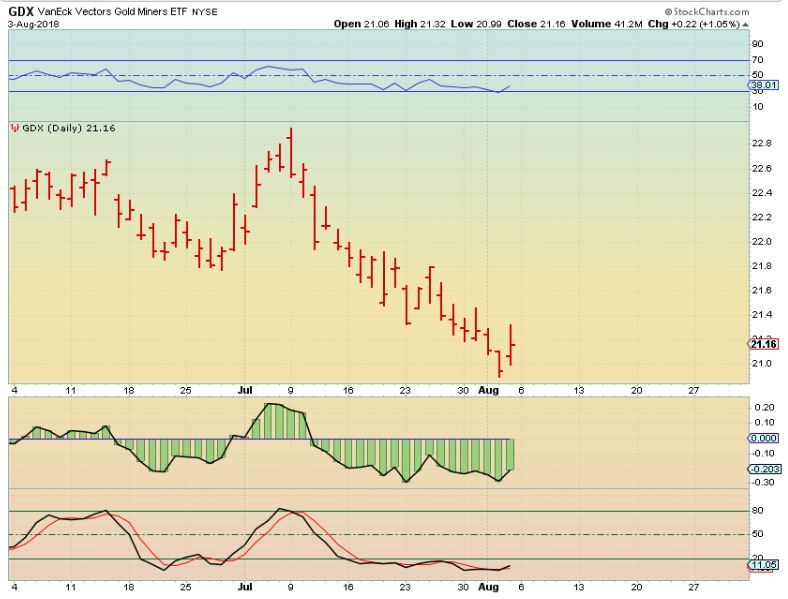Click the GDX ticker symbol in the header
Image resolution: width=788 pixels, height=599 pixels.
(x=21, y=11)
